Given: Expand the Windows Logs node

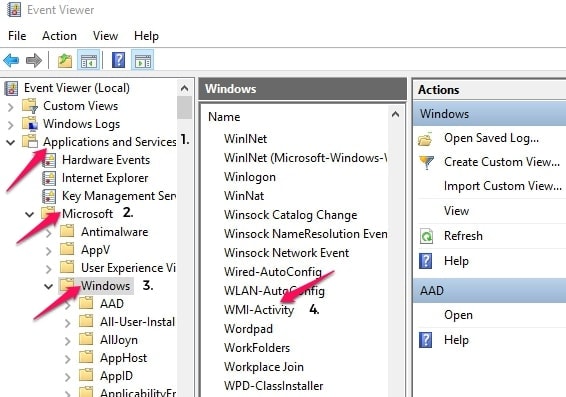Looking at the screenshot, I should coord(11,125).
